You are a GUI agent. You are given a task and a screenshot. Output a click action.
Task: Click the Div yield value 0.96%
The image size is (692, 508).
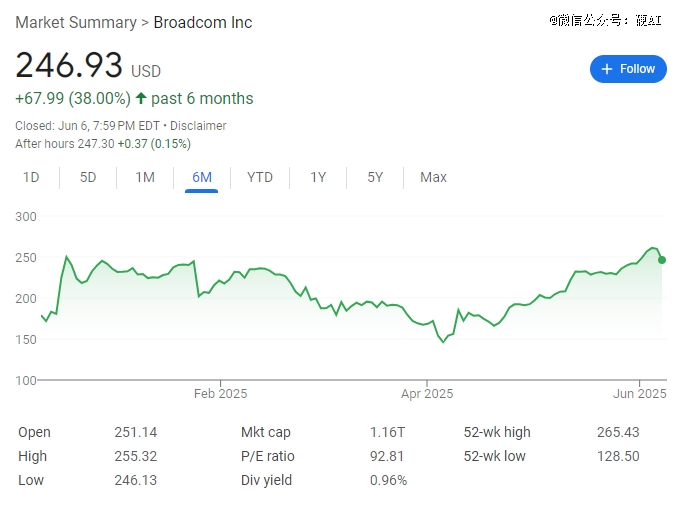tap(388, 480)
